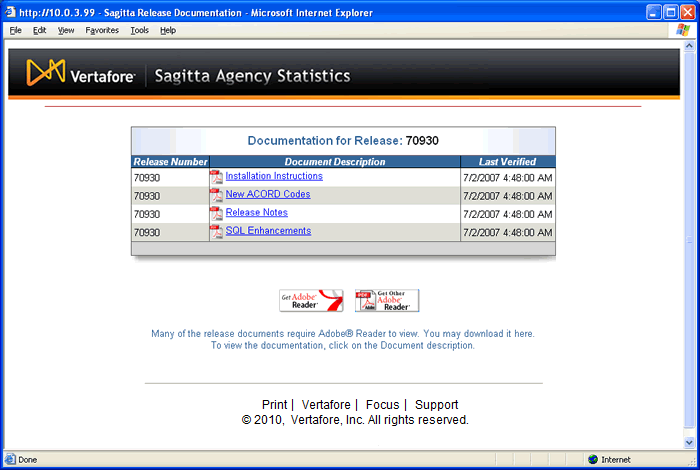Click the scrollbar down arrow
Image resolution: width=700 pixels, height=470 pixels.
(689, 442)
